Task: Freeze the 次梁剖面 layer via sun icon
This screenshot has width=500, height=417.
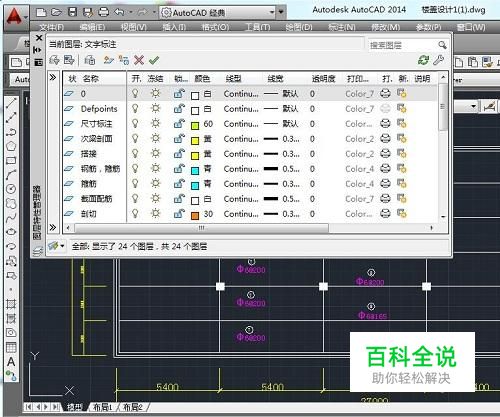Action: pyautogui.click(x=155, y=138)
